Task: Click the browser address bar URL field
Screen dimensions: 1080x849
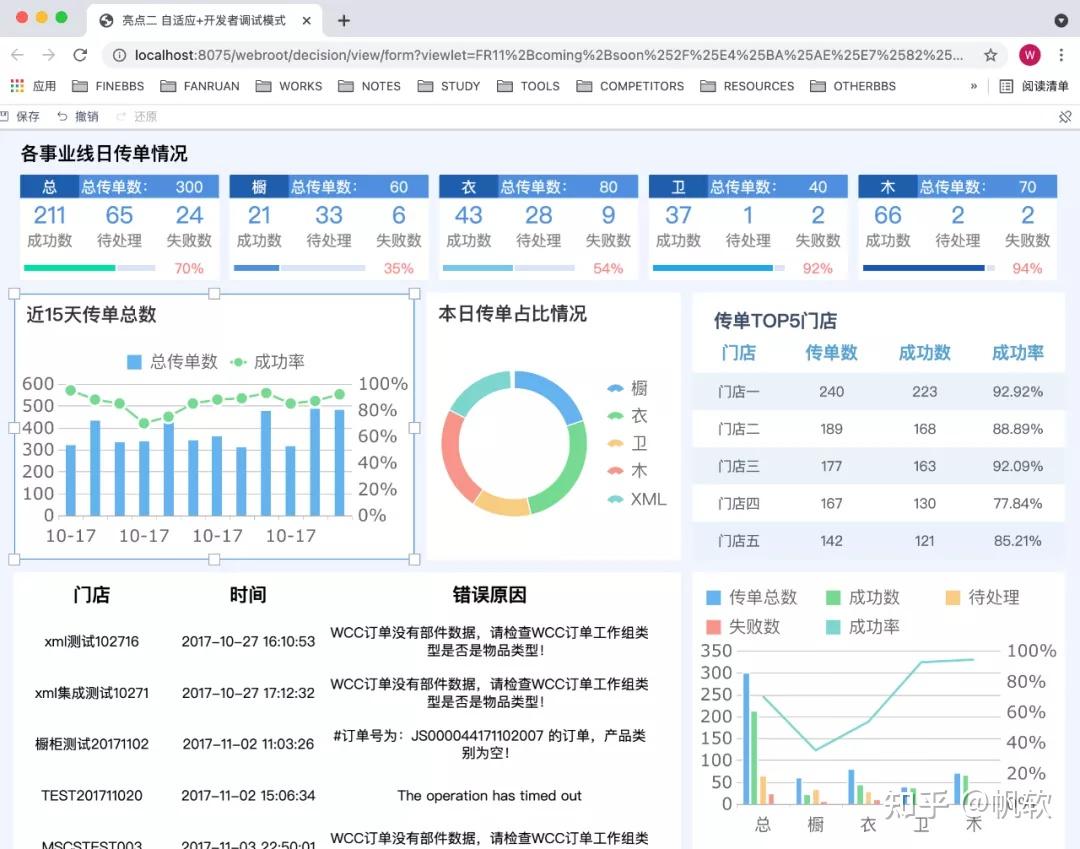Action: pyautogui.click(x=450, y=57)
